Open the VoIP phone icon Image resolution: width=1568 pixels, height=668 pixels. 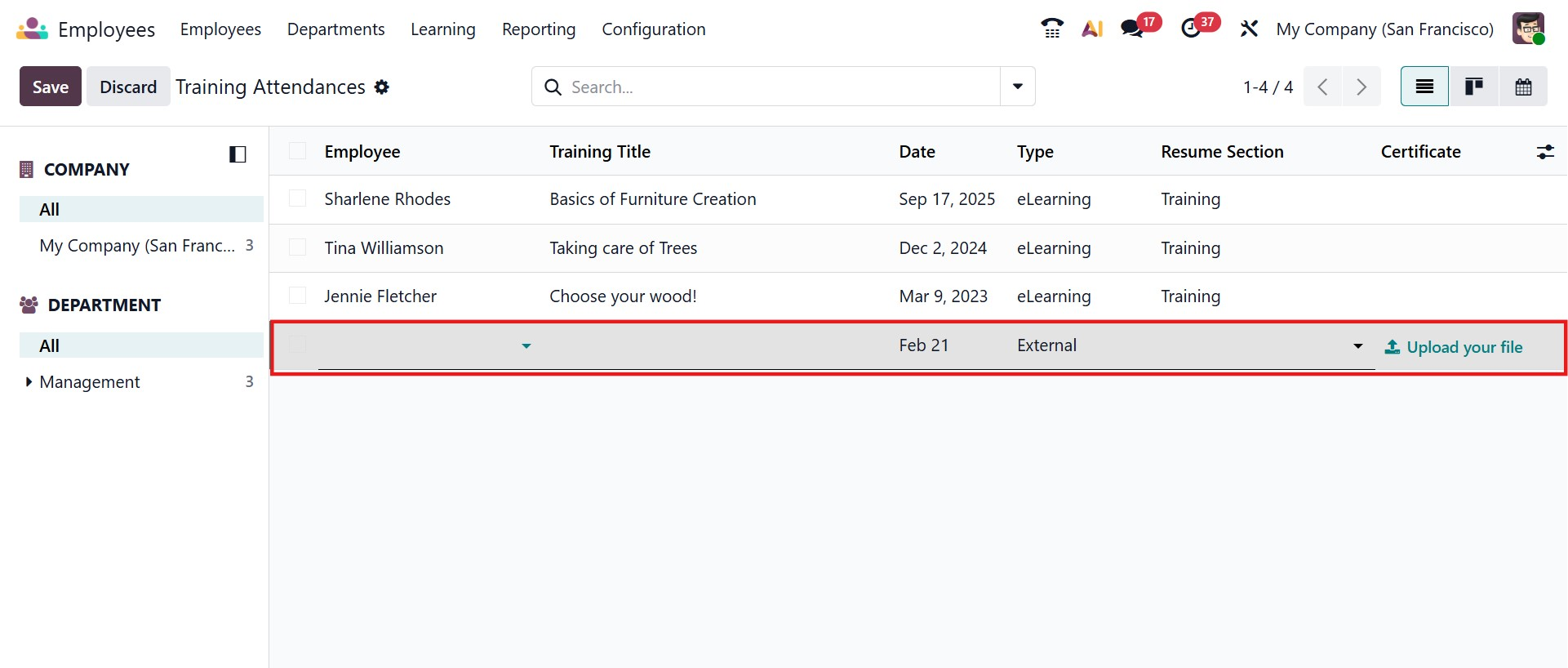point(1052,29)
